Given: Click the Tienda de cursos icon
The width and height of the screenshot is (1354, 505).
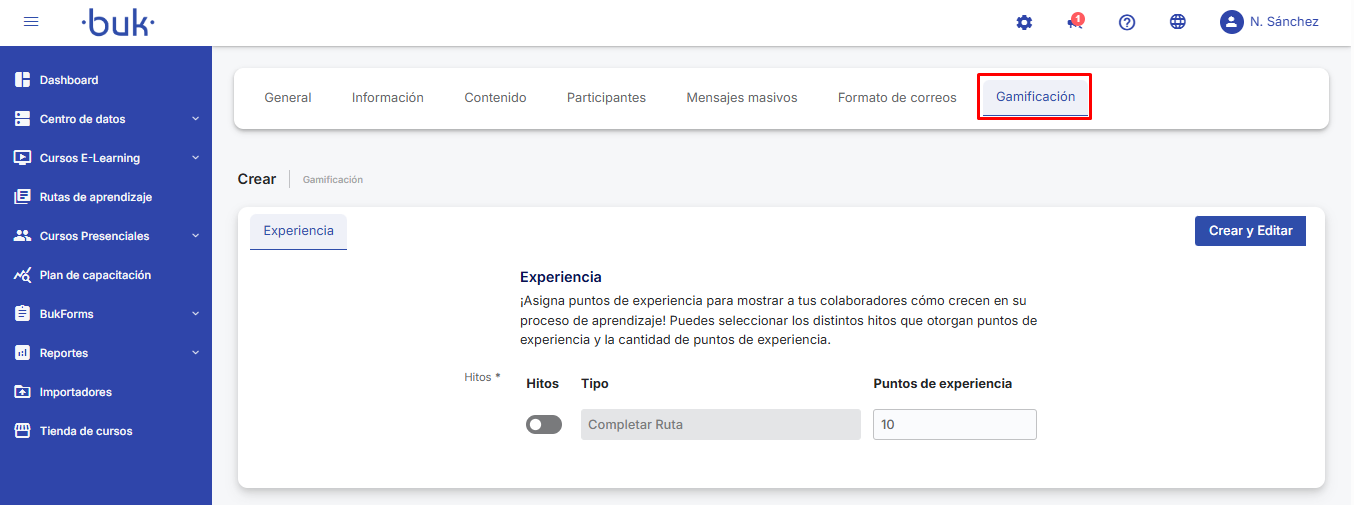Looking at the screenshot, I should (22, 431).
